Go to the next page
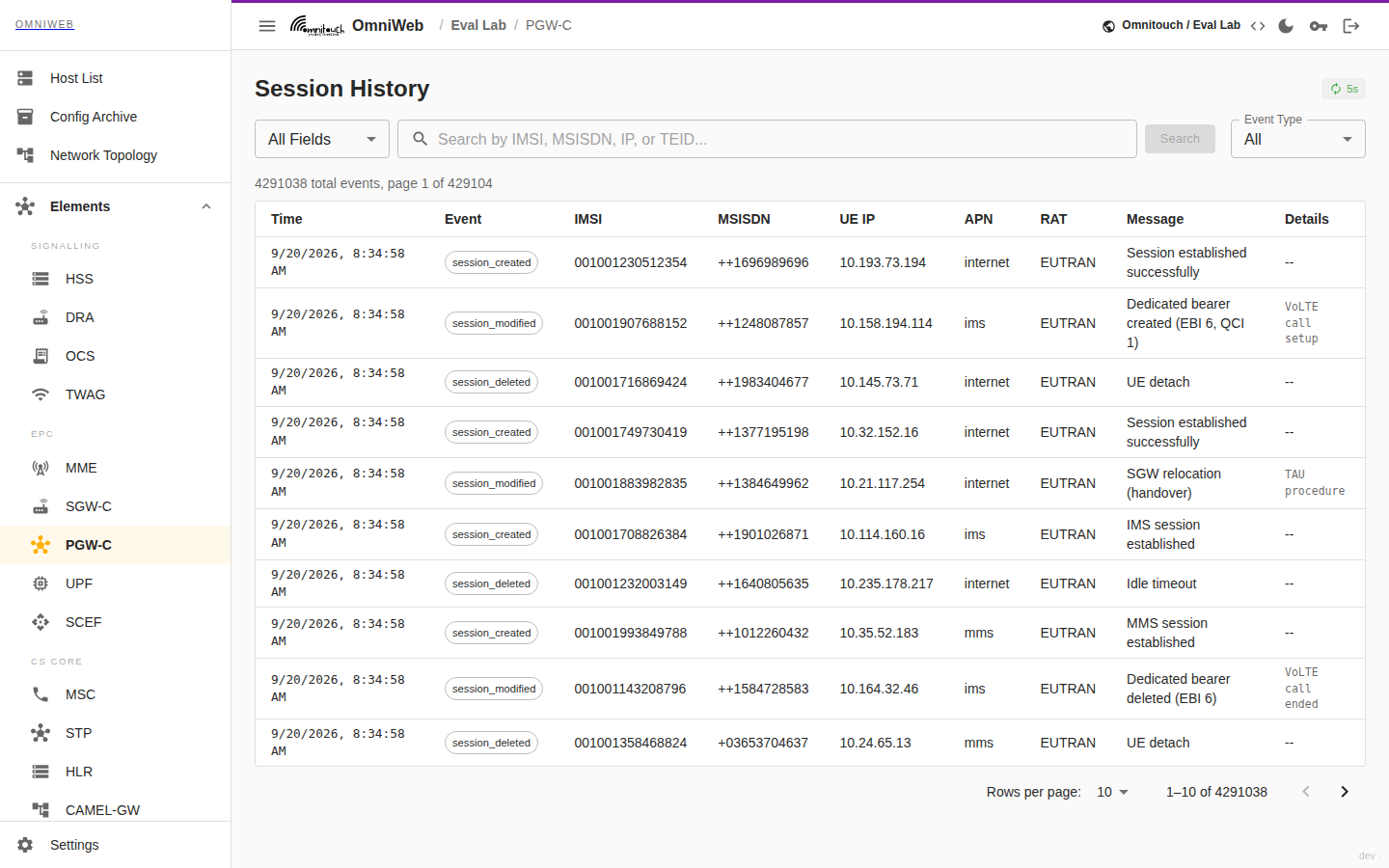This screenshot has height=868, width=1389. coord(1345,792)
